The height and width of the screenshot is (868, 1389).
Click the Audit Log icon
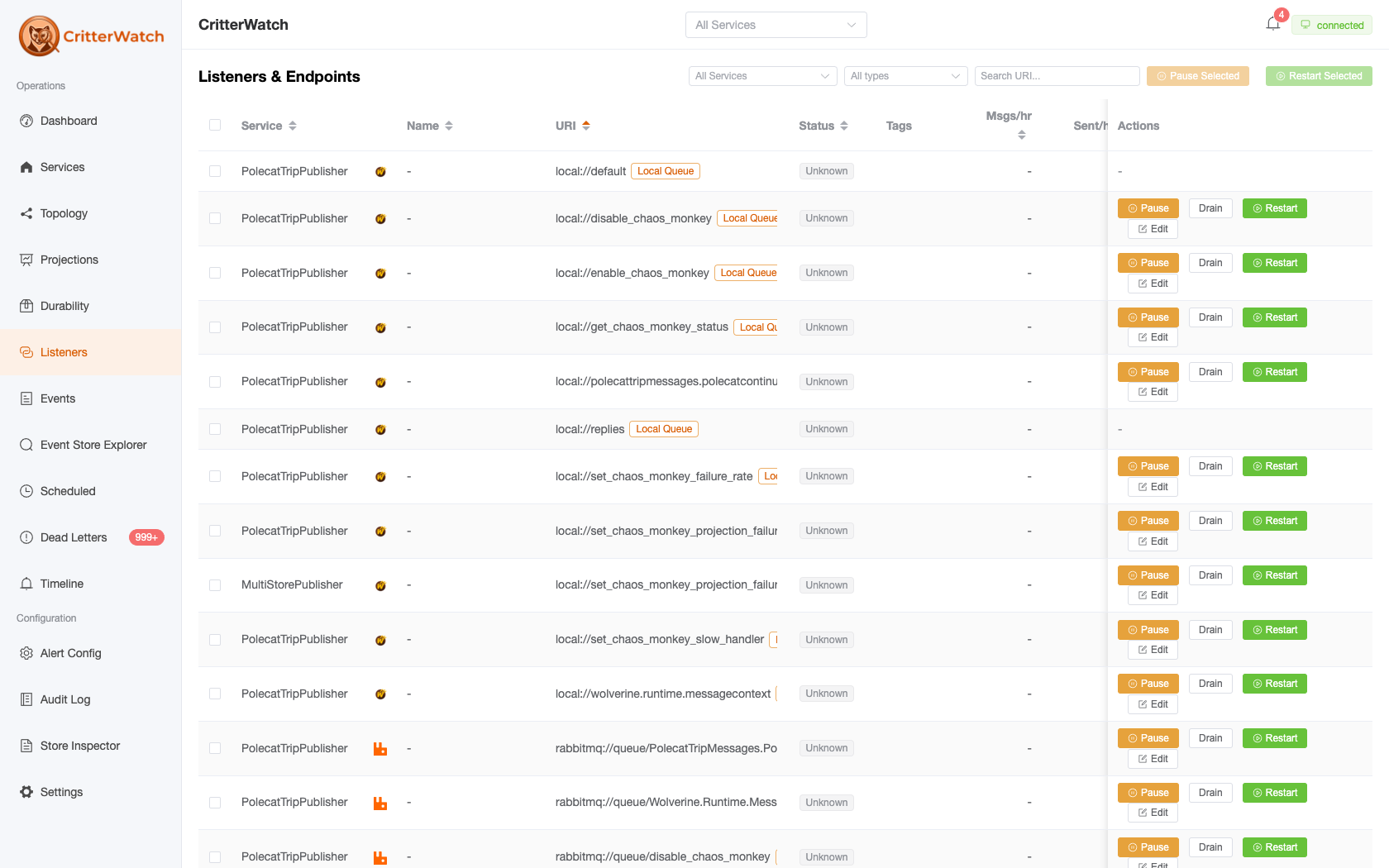(x=26, y=699)
